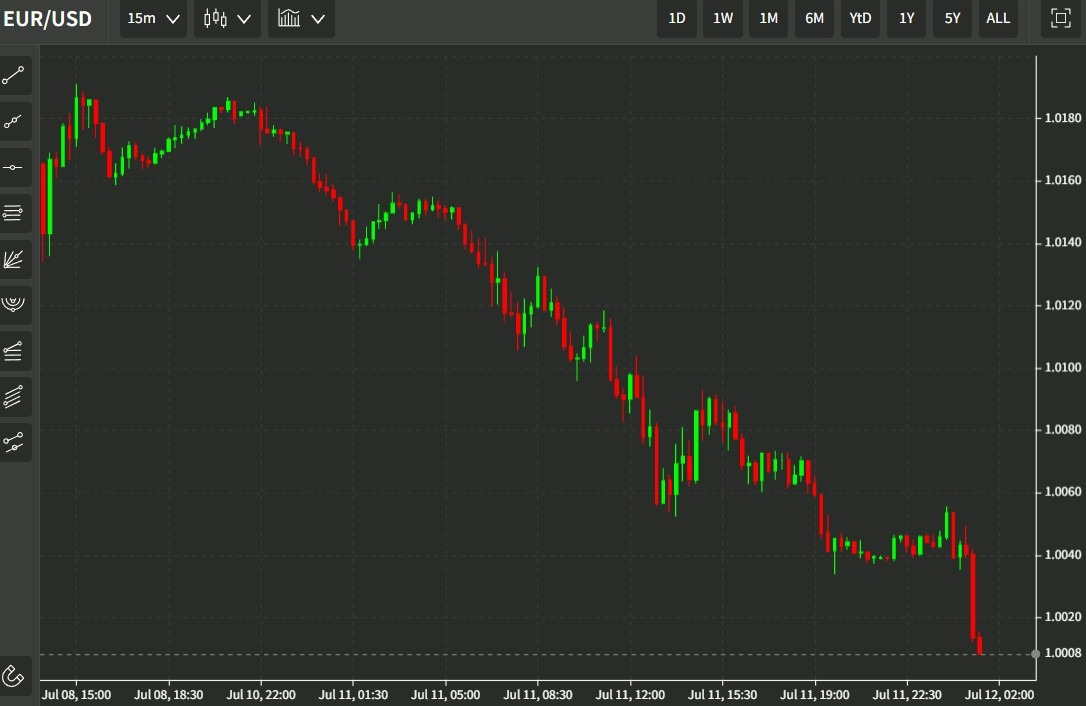Open the 15m interval dropdown

click(x=153, y=18)
